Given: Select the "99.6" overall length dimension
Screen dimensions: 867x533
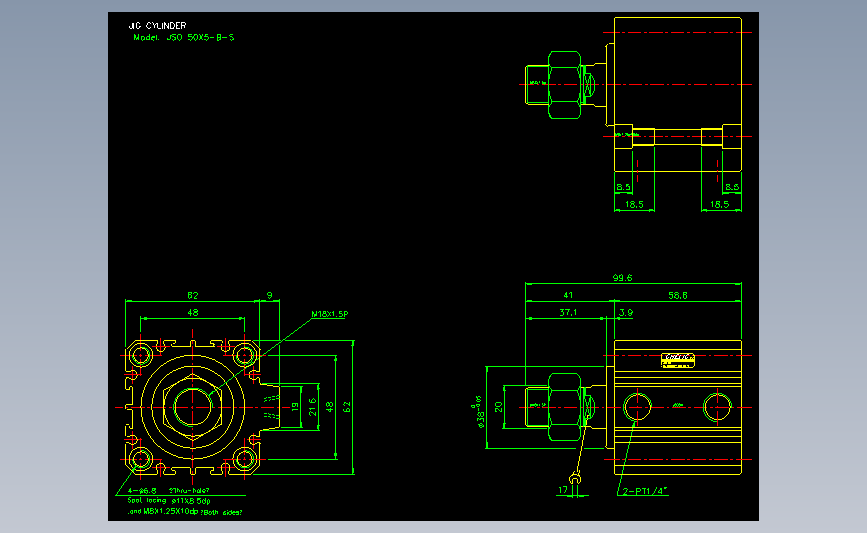Looking at the screenshot, I should 622,278.
